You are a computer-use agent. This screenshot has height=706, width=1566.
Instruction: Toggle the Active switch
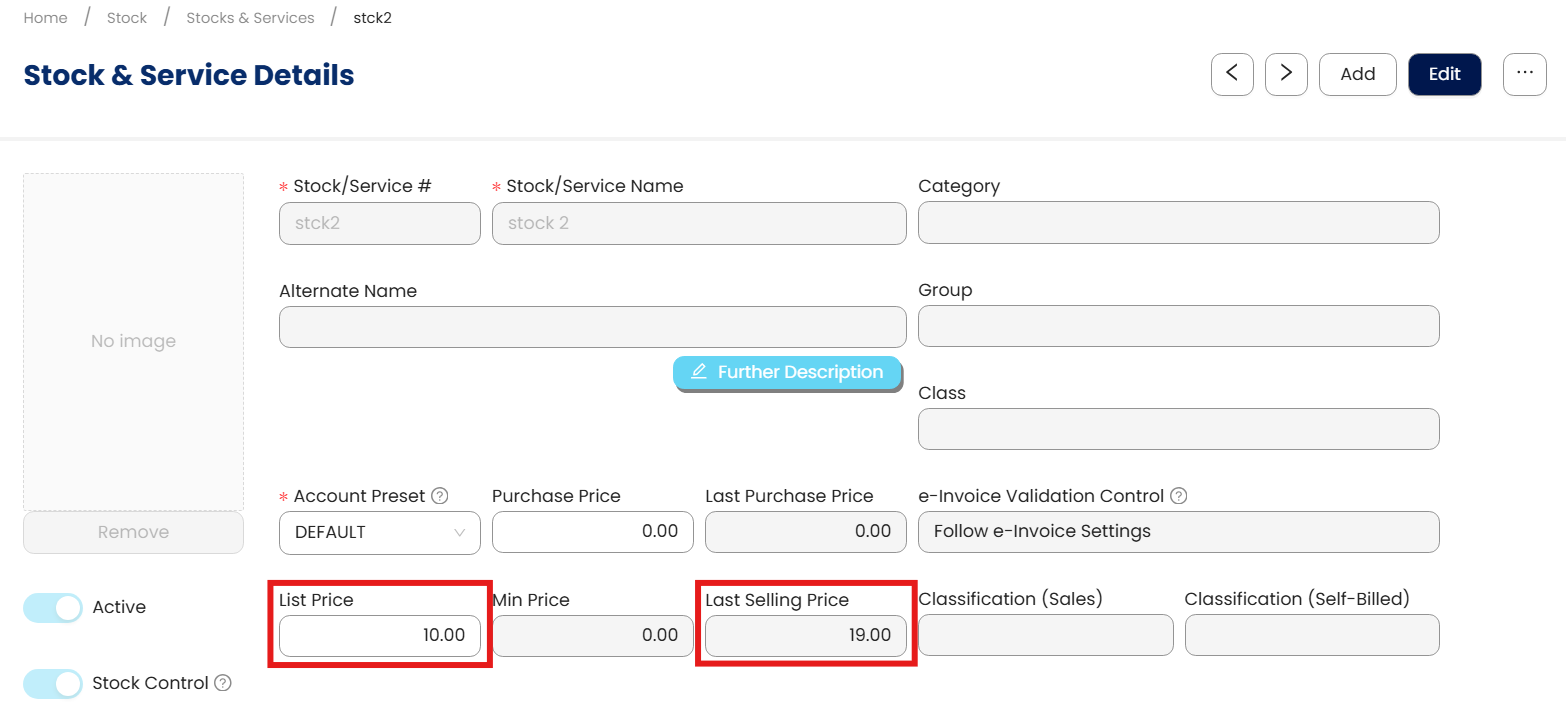[x=53, y=607]
